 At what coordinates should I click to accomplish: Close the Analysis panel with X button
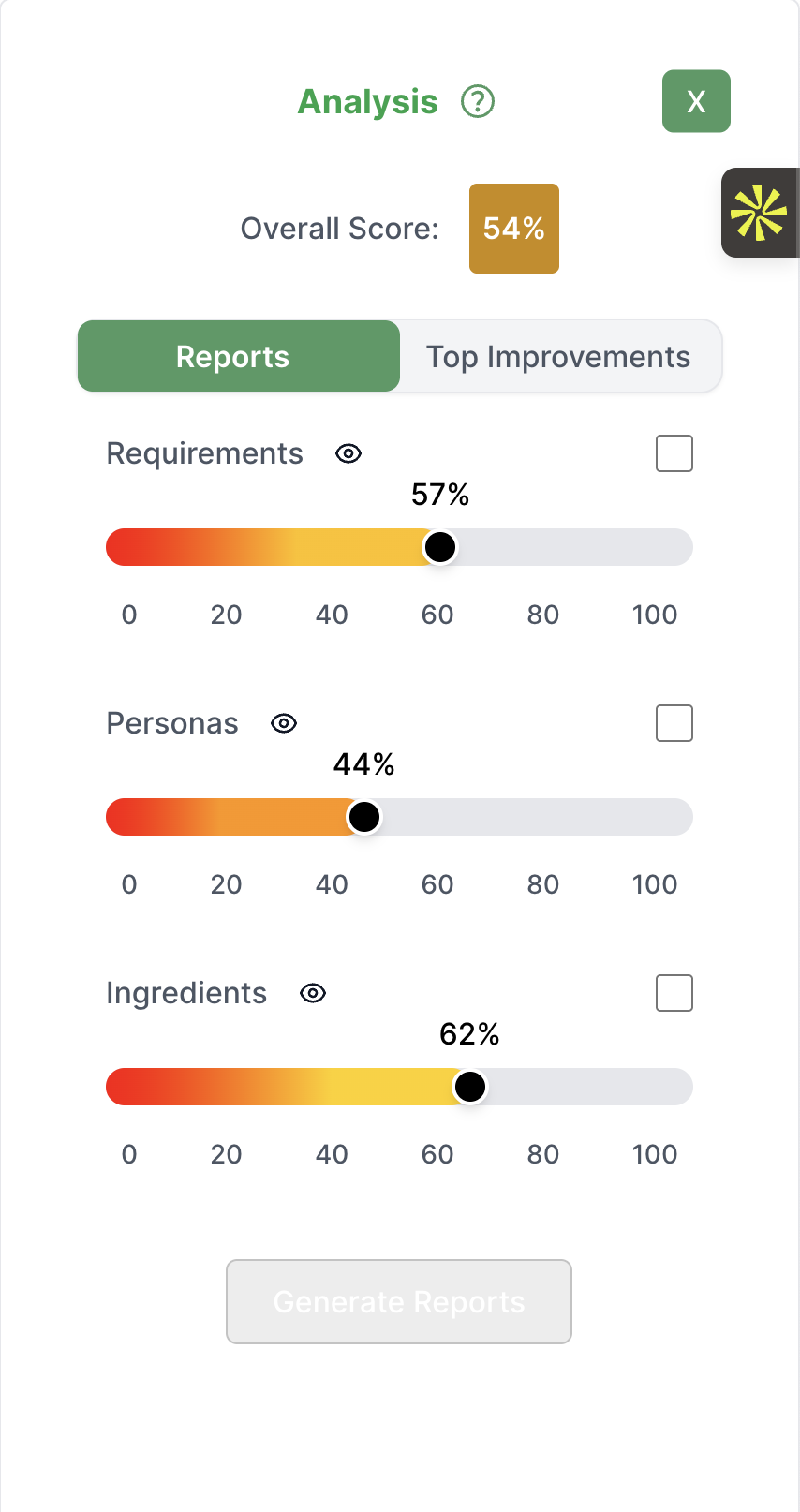click(x=696, y=101)
